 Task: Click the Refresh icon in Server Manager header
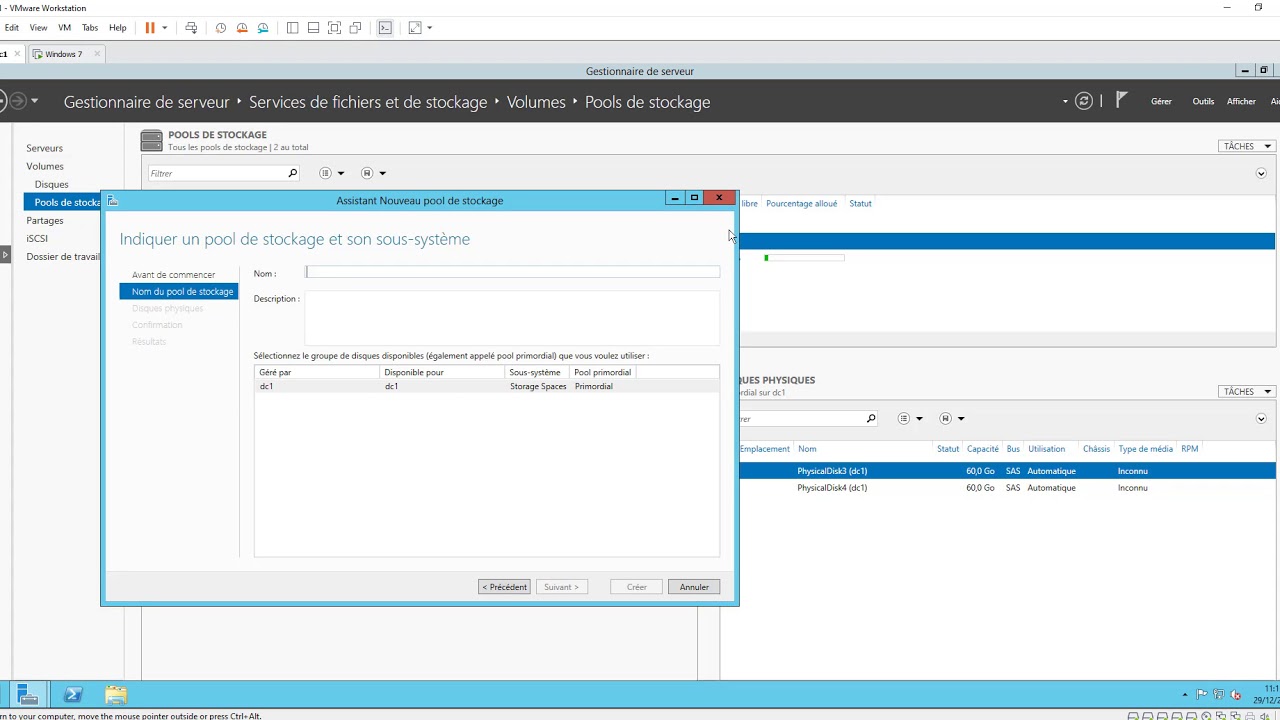tap(1083, 101)
